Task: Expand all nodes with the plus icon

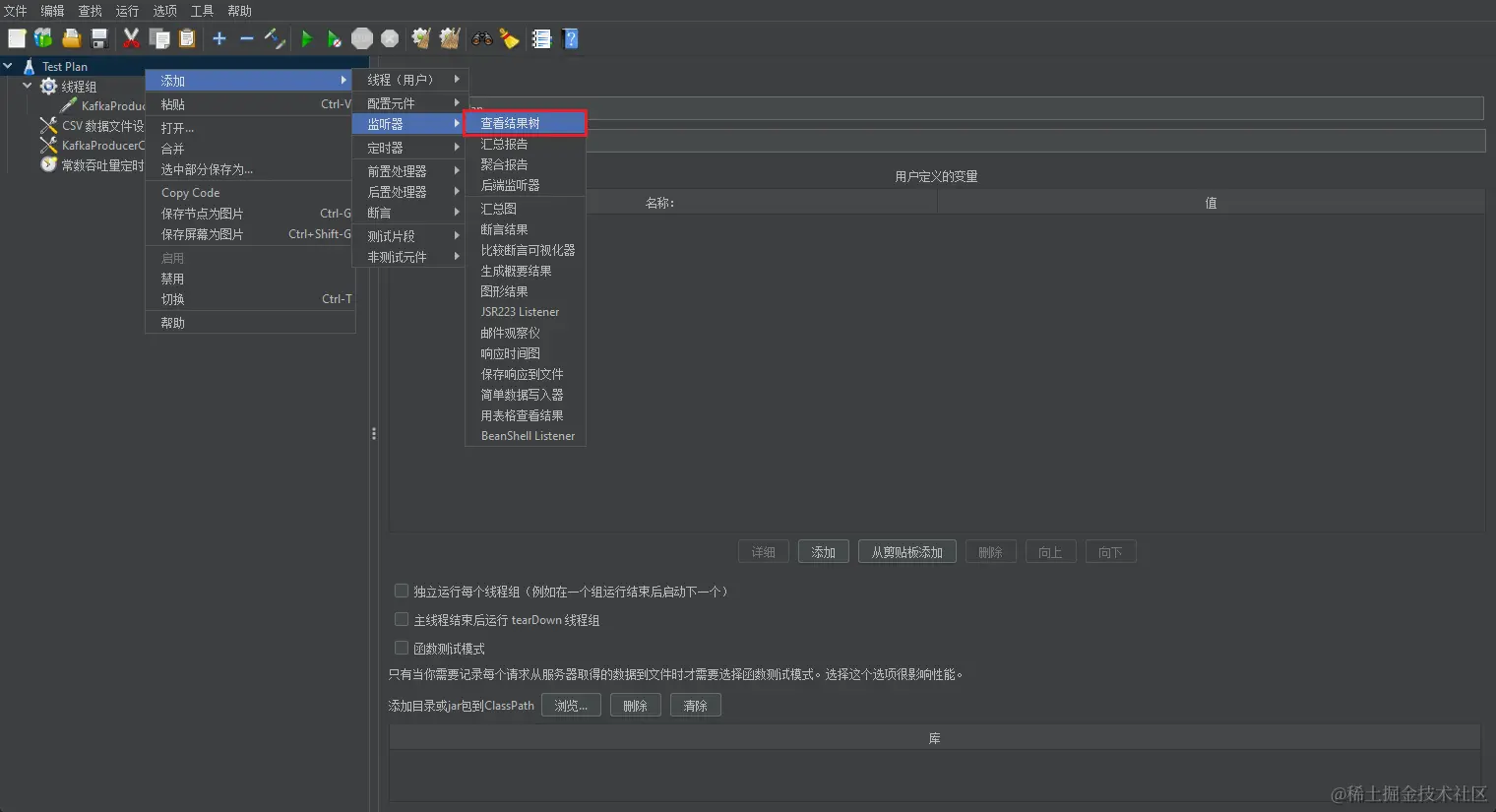Action: pyautogui.click(x=219, y=38)
